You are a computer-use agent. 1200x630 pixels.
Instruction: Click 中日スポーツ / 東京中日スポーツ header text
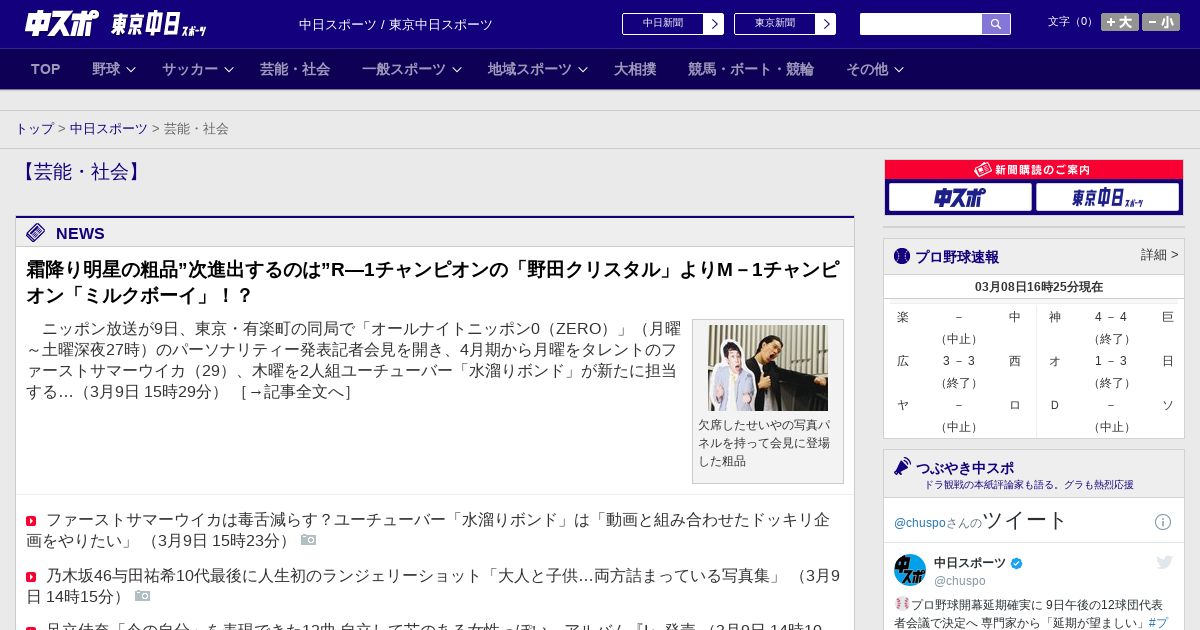coord(396,25)
